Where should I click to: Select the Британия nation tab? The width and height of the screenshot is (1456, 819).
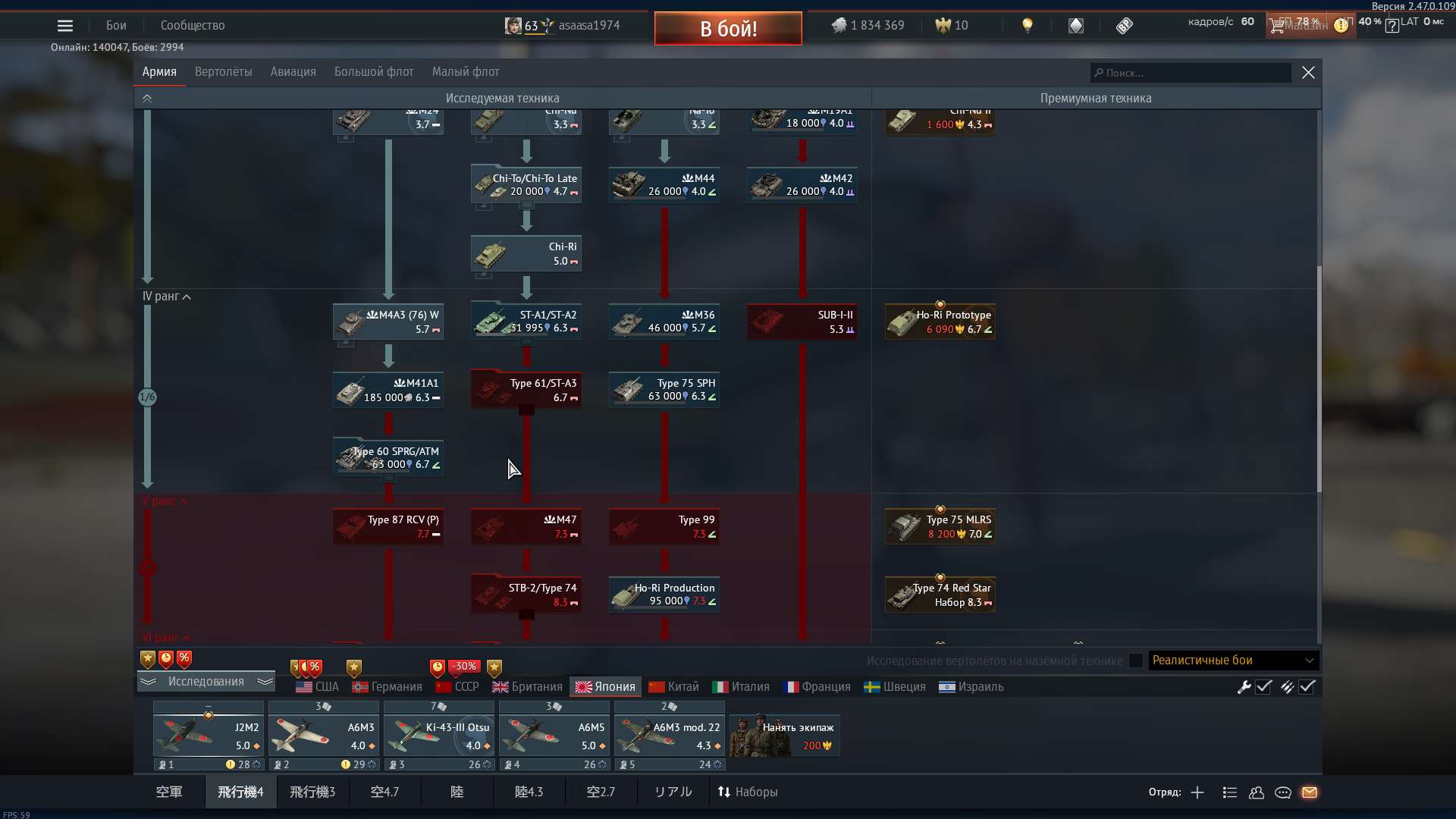coord(527,687)
